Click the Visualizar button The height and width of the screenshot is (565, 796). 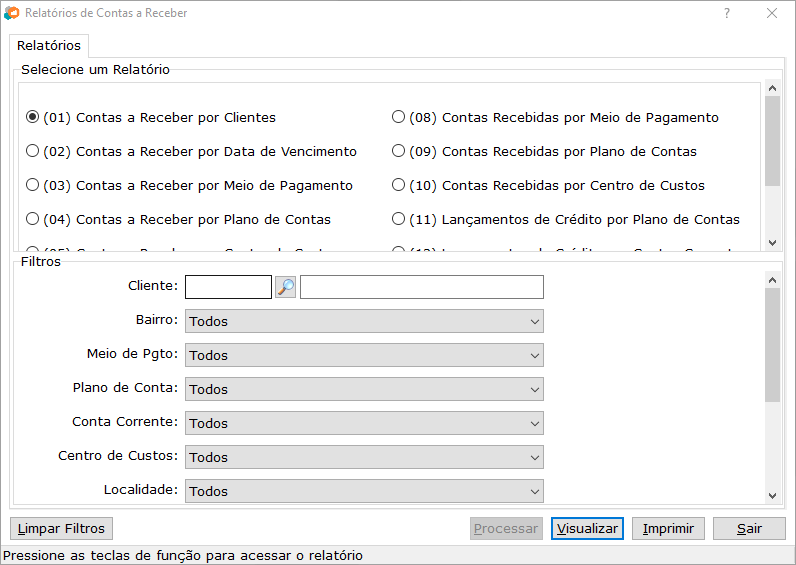(x=587, y=528)
